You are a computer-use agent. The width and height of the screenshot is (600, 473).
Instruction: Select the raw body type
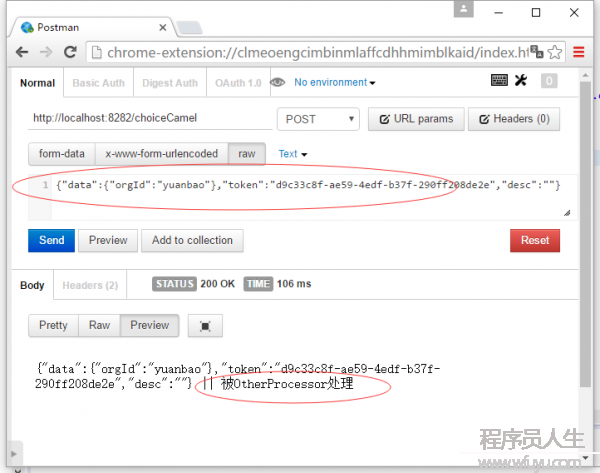pos(247,154)
